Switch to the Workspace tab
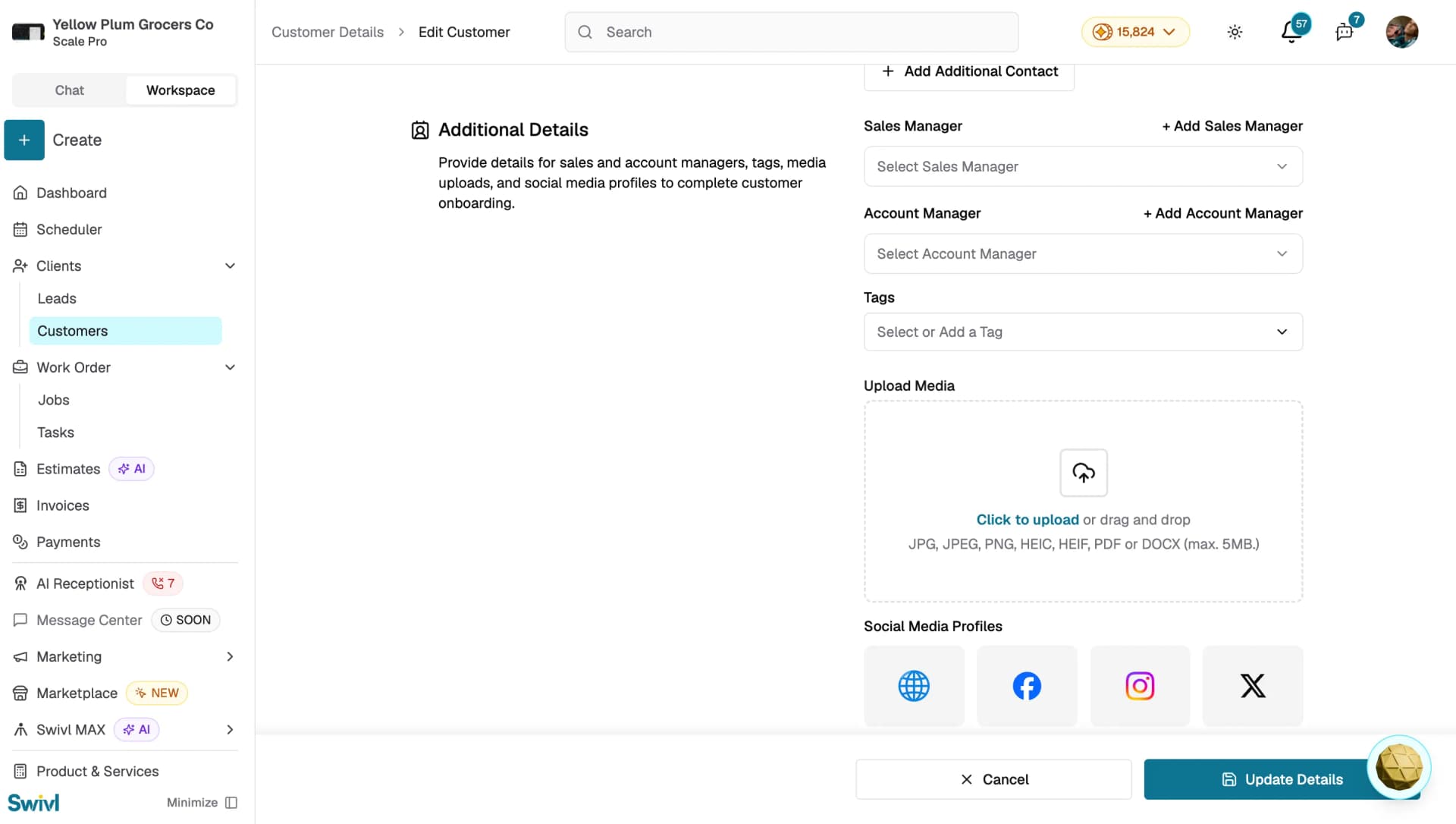 pos(180,90)
